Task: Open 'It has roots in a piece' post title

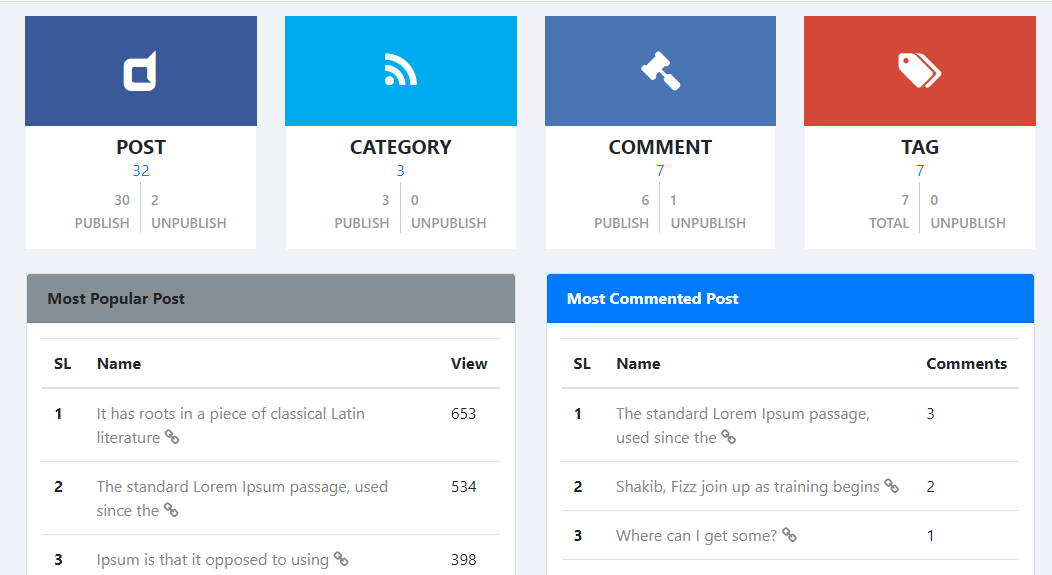Action: pos(230,414)
